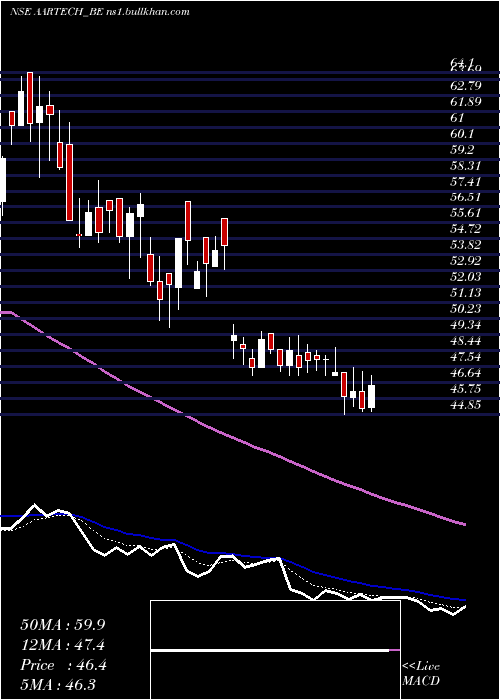The width and height of the screenshot is (500, 700).
Task: Click the 57.41 price axis label
Action: pos(466,182)
